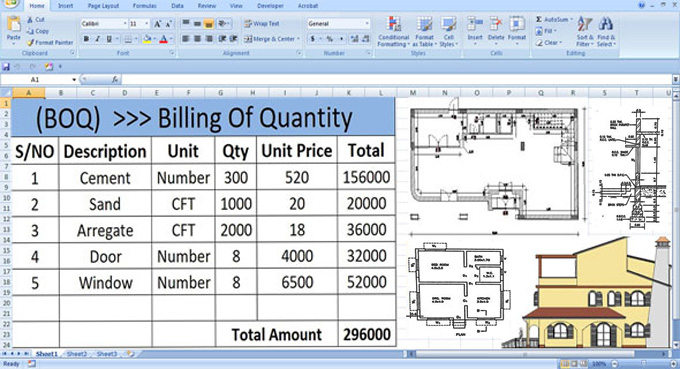Click the red Font Color swatch
Viewport: 680px width, 369px height.
[x=163, y=39]
